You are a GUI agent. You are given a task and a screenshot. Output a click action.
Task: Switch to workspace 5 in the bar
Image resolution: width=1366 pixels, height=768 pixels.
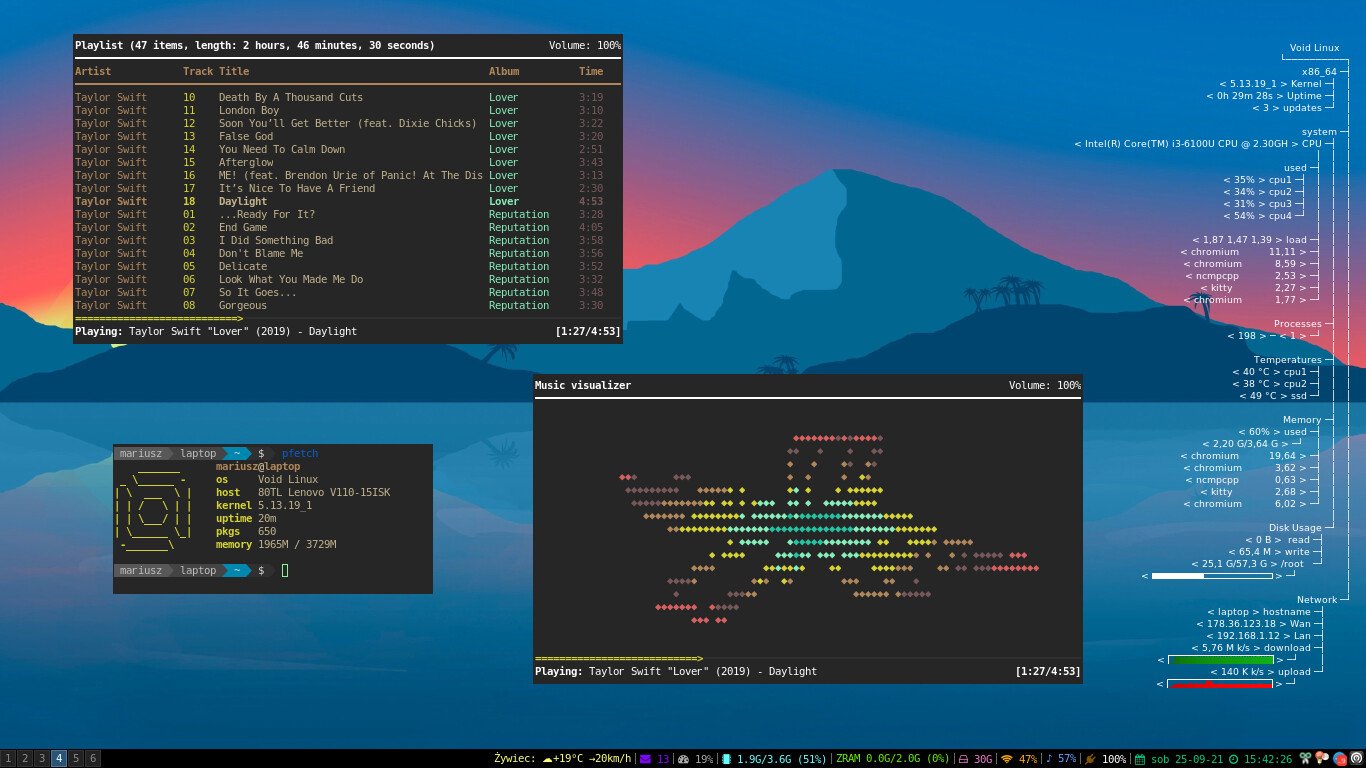[76, 758]
